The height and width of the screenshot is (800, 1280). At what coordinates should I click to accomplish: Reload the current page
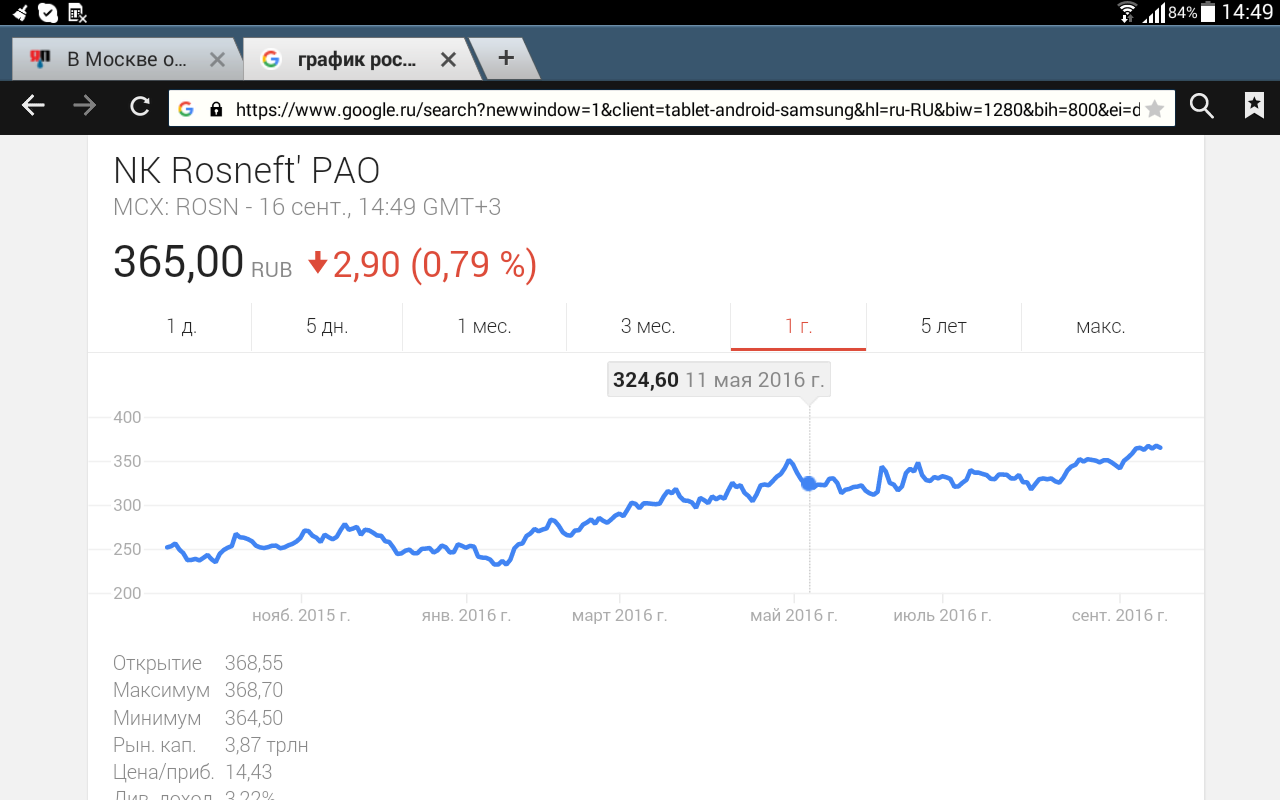pos(140,107)
